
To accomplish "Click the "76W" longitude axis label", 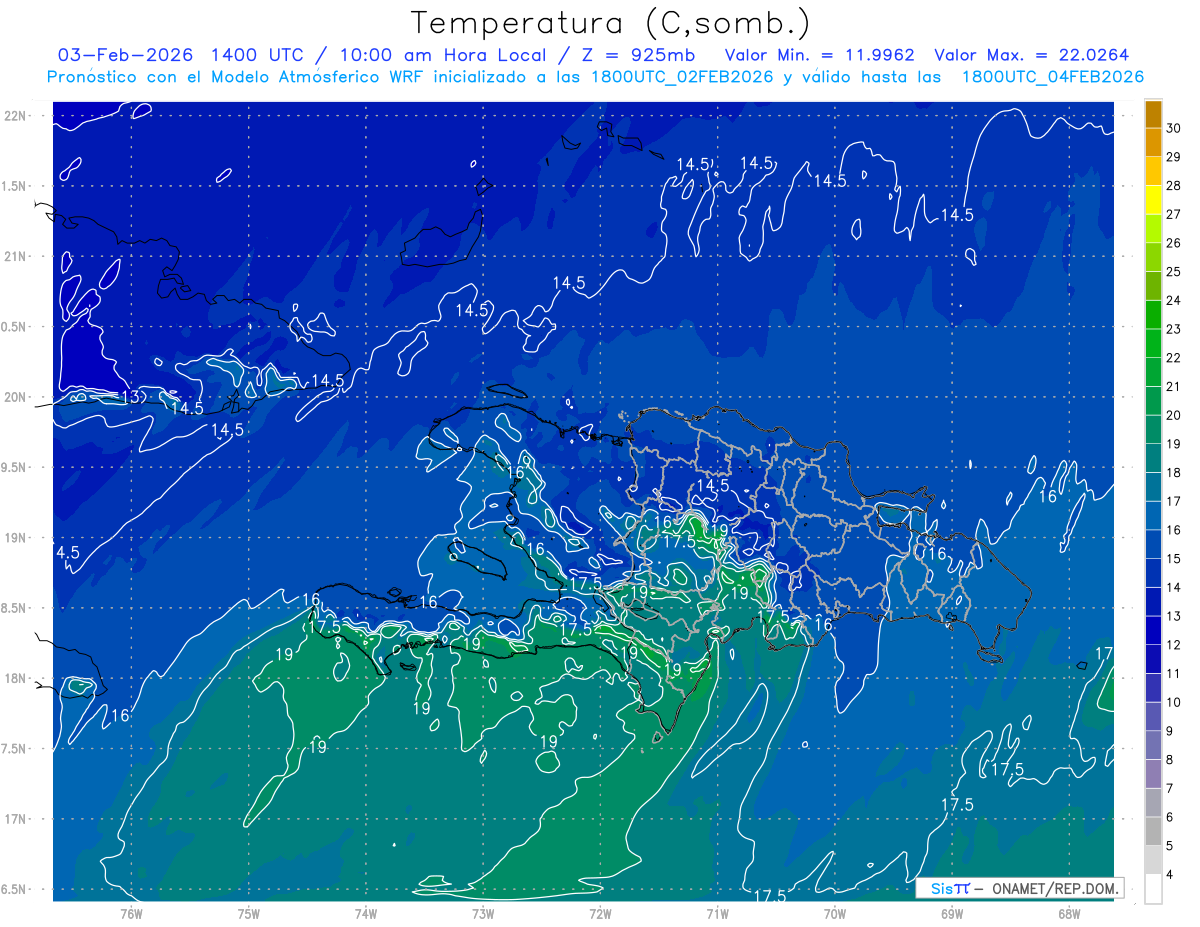I will [131, 914].
